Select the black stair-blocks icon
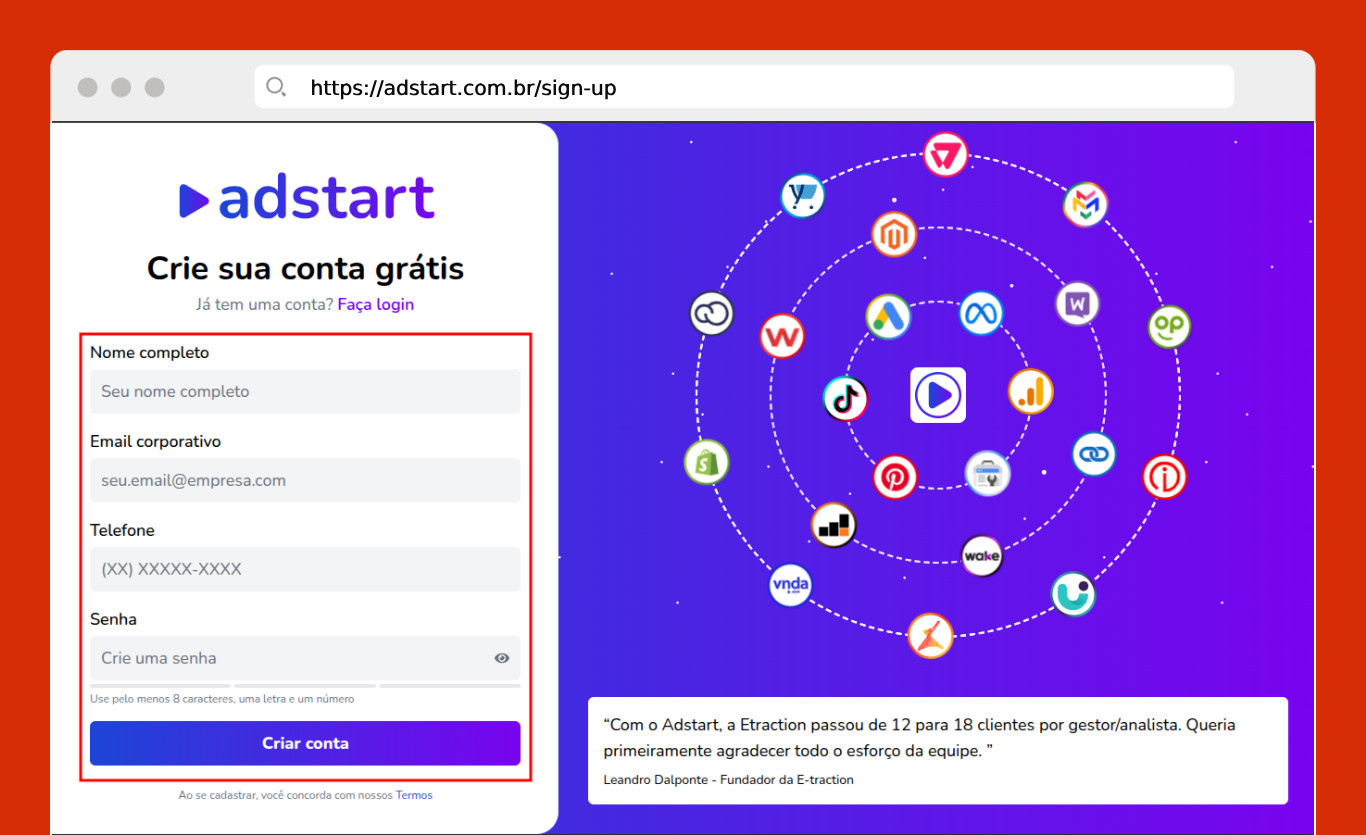This screenshot has width=1366, height=835. [x=834, y=524]
